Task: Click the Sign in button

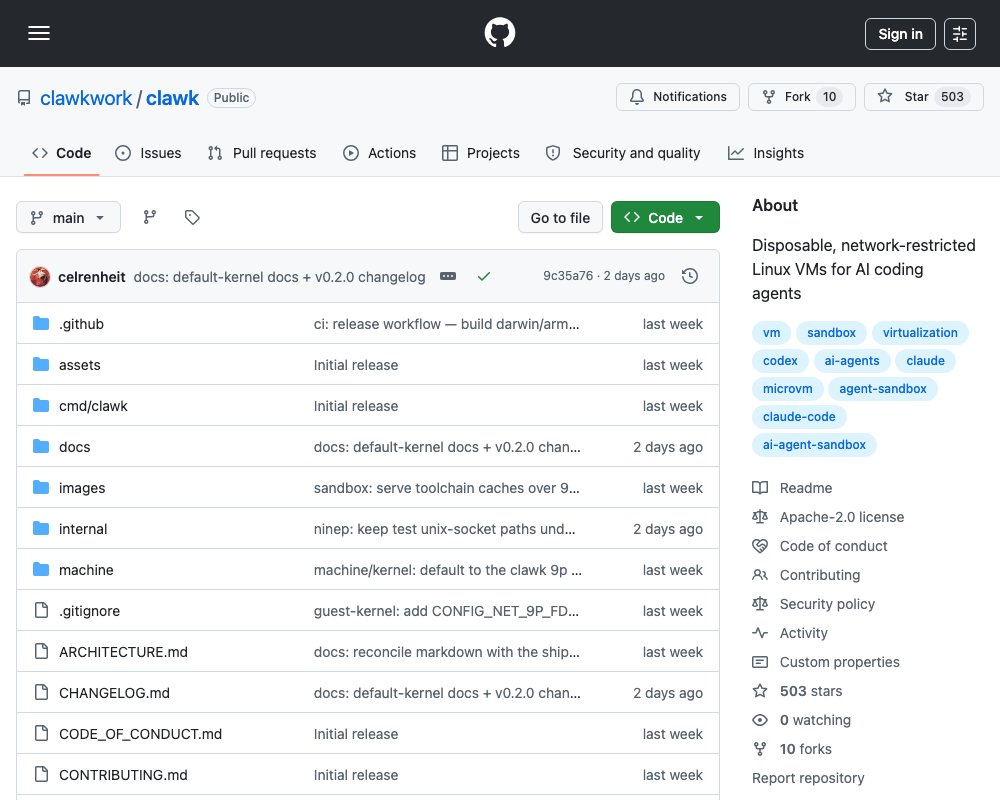Action: (900, 34)
